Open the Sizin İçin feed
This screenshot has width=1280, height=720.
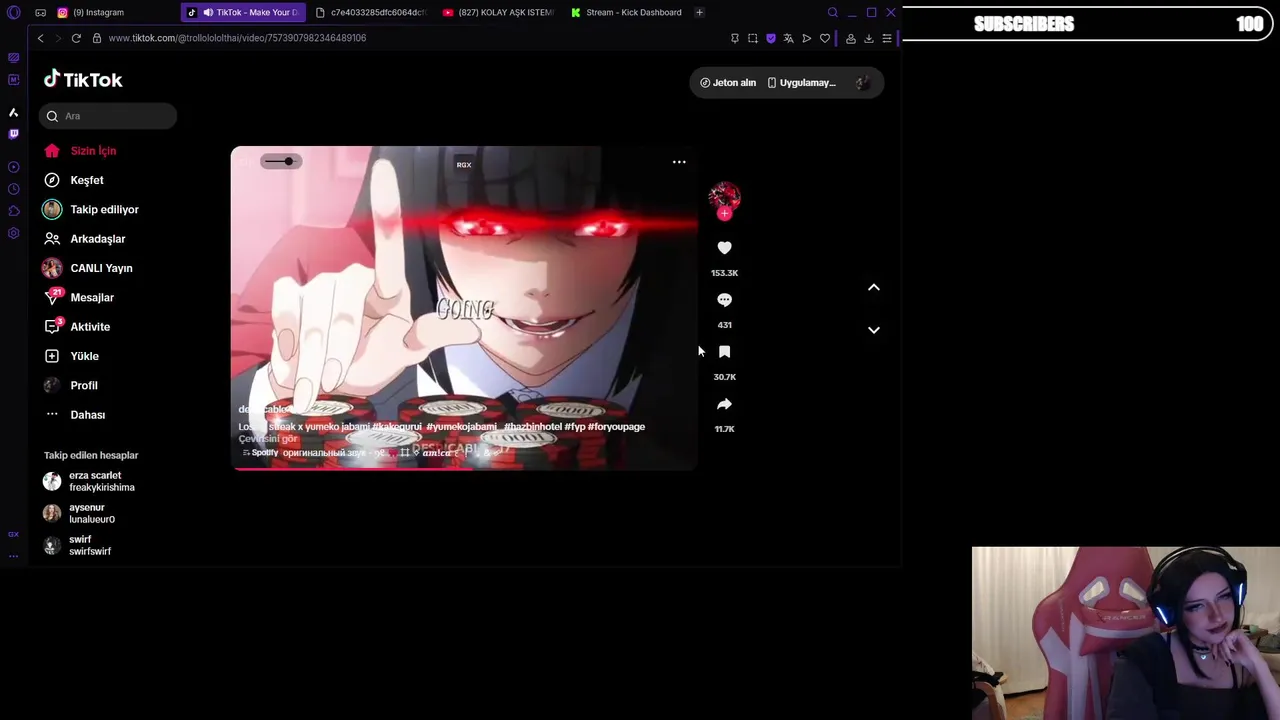[81, 151]
